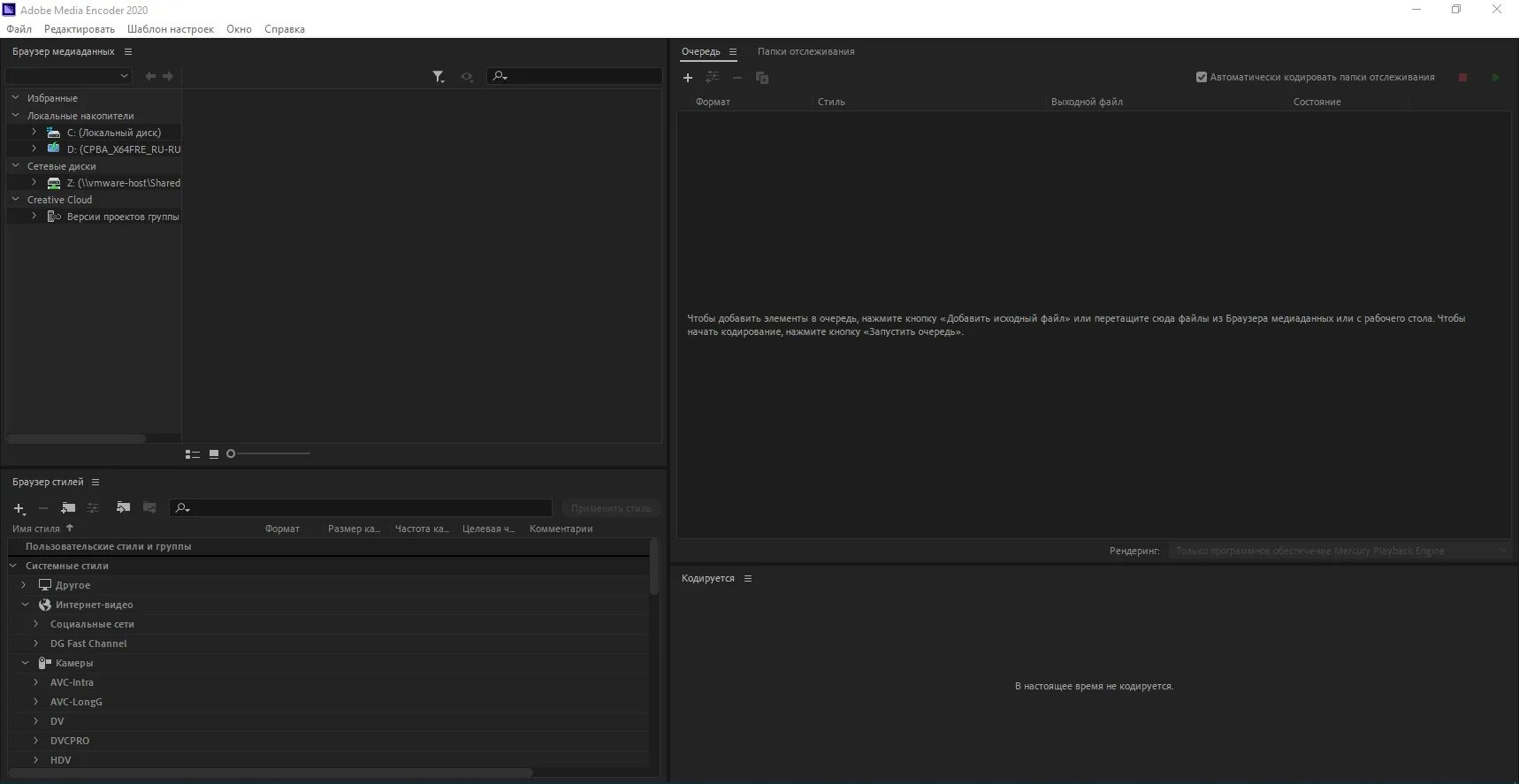Click the Применить стиль button
The image size is (1519, 784).
(611, 508)
